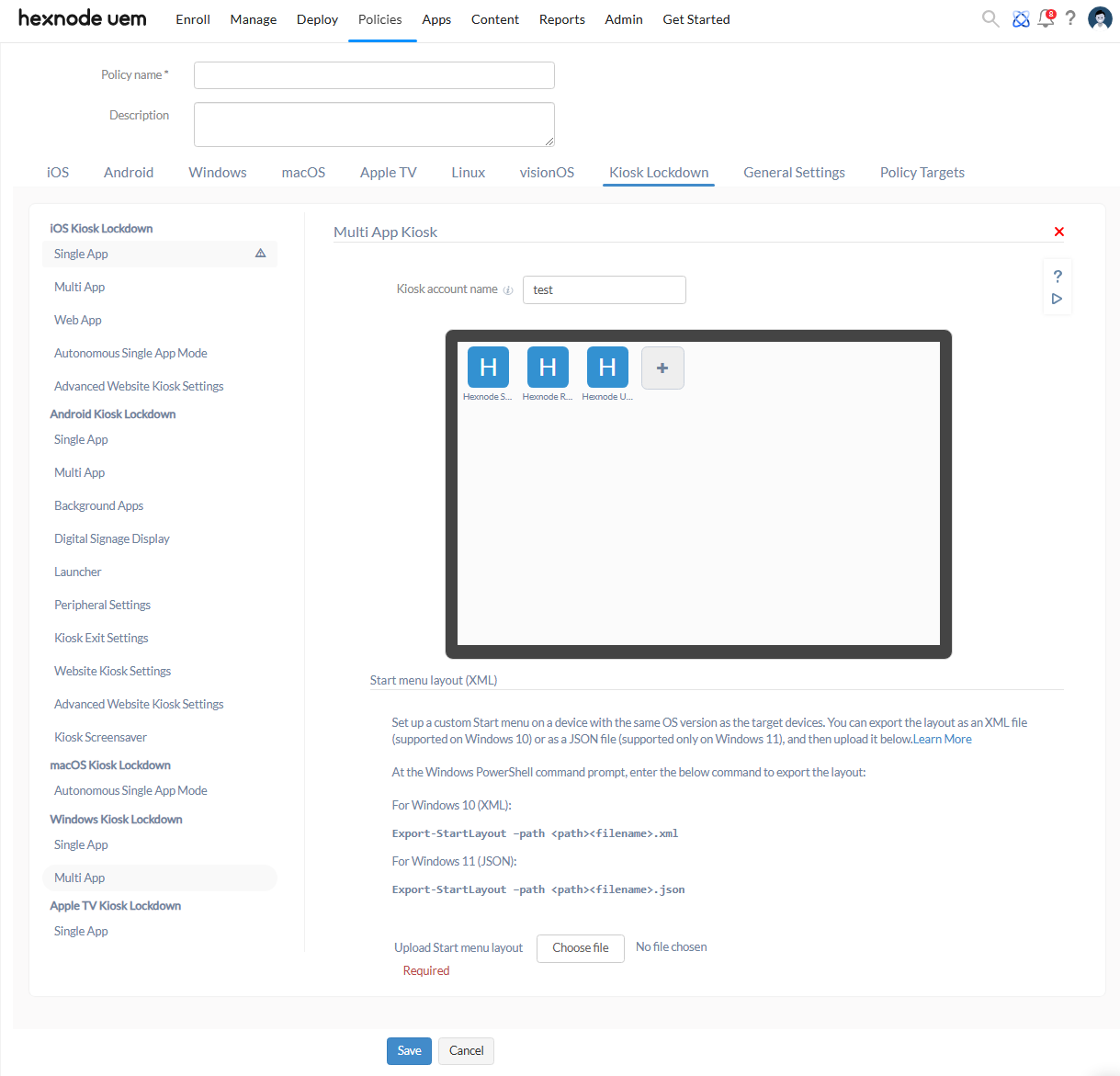Click the info icon beside Kiosk account name

tap(508, 290)
